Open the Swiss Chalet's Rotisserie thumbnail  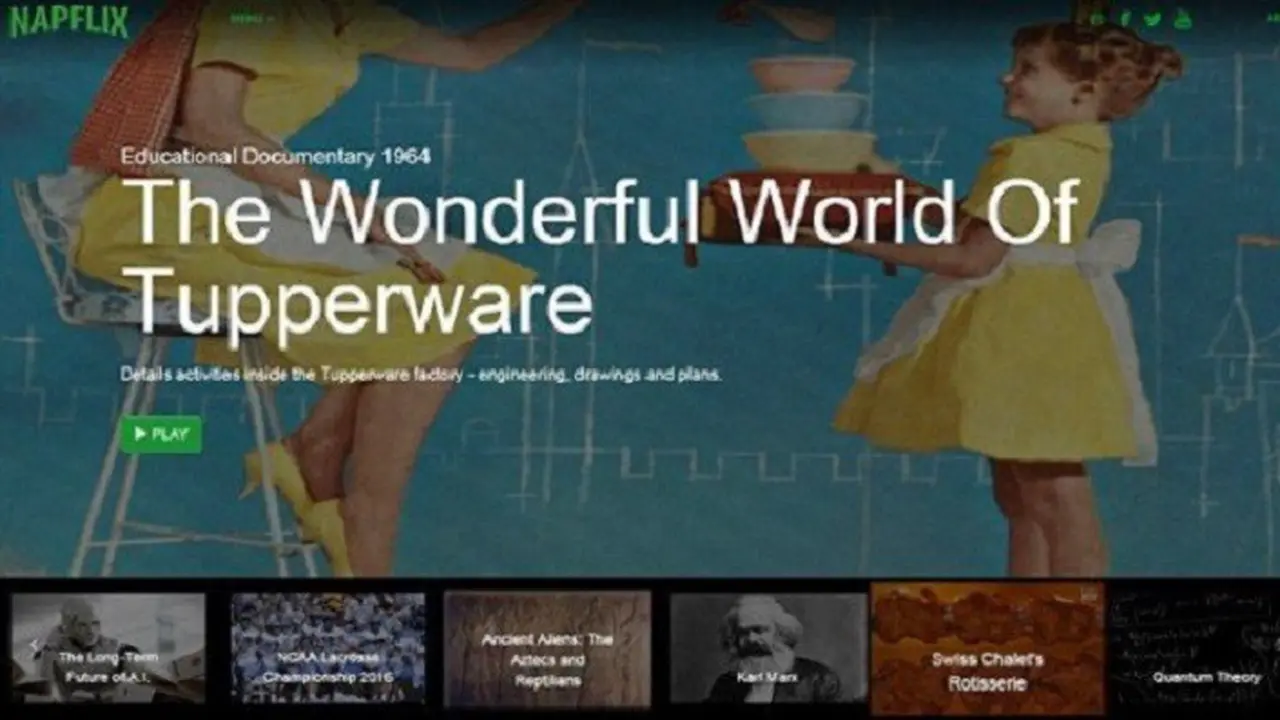pos(988,649)
